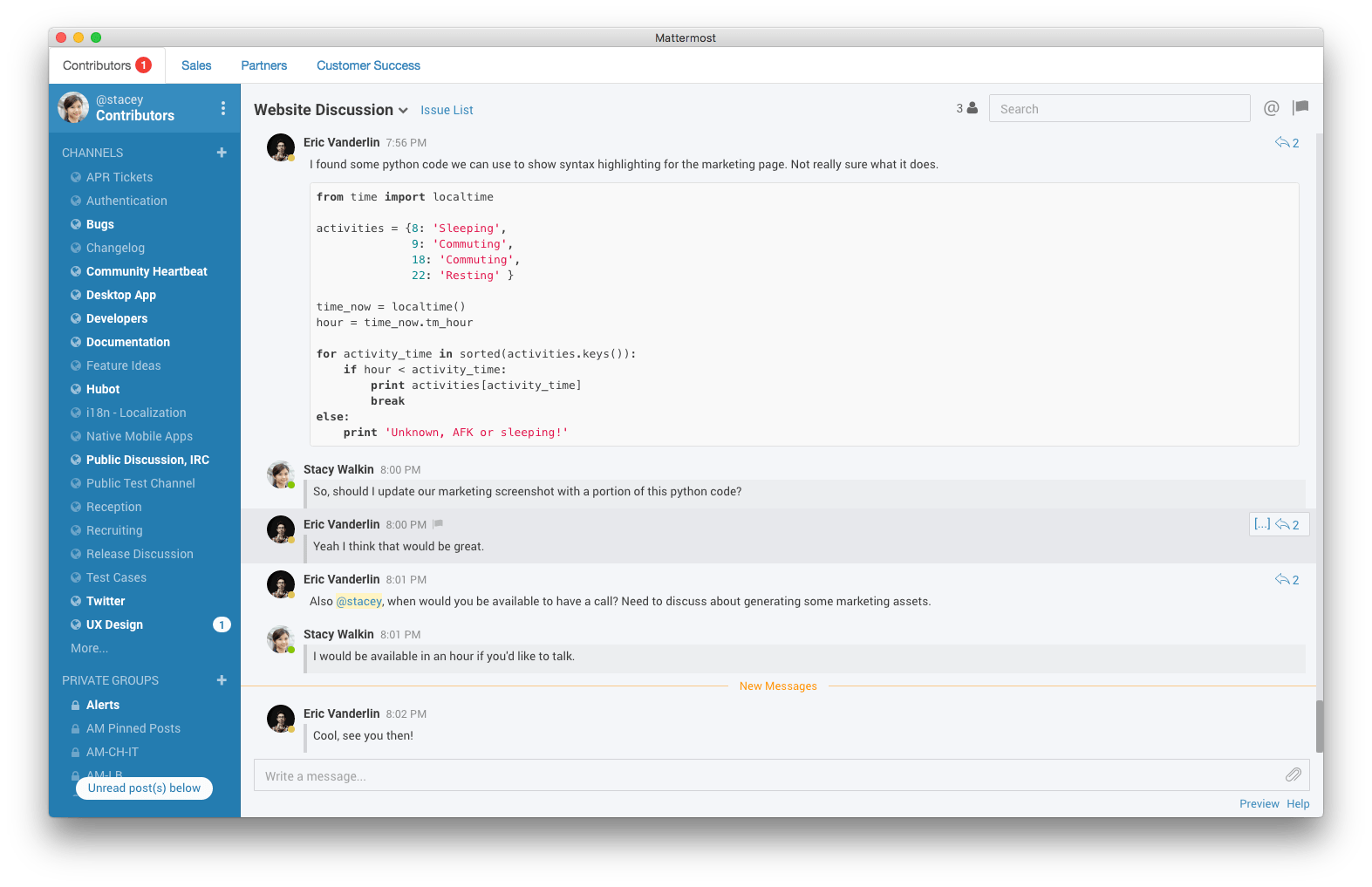Open reply thread on 7:56 PM post
The image size is (1372, 887).
tap(1287, 142)
